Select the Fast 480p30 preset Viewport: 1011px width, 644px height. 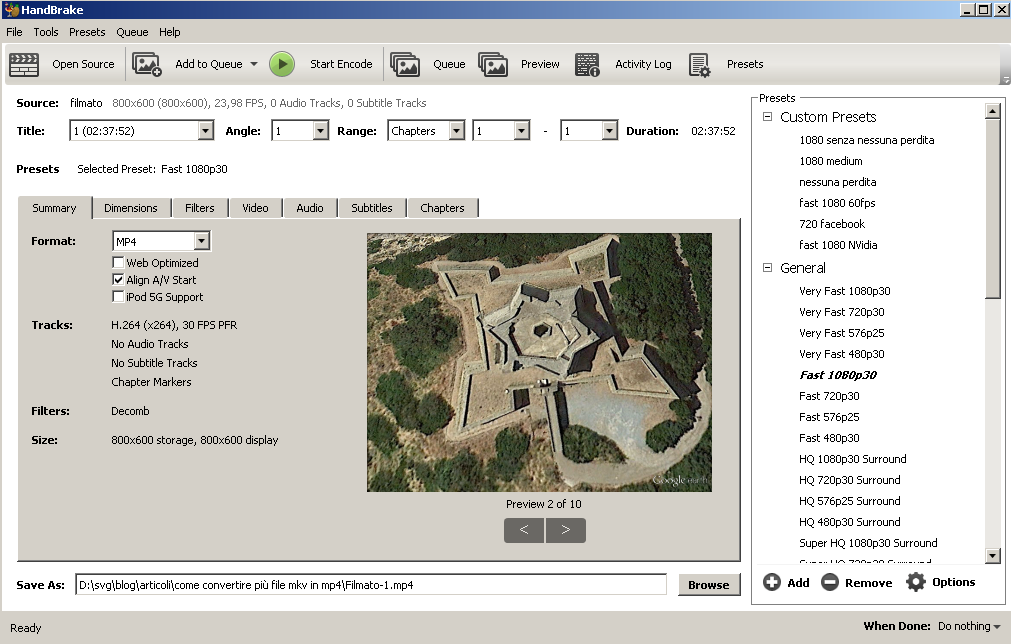[829, 438]
